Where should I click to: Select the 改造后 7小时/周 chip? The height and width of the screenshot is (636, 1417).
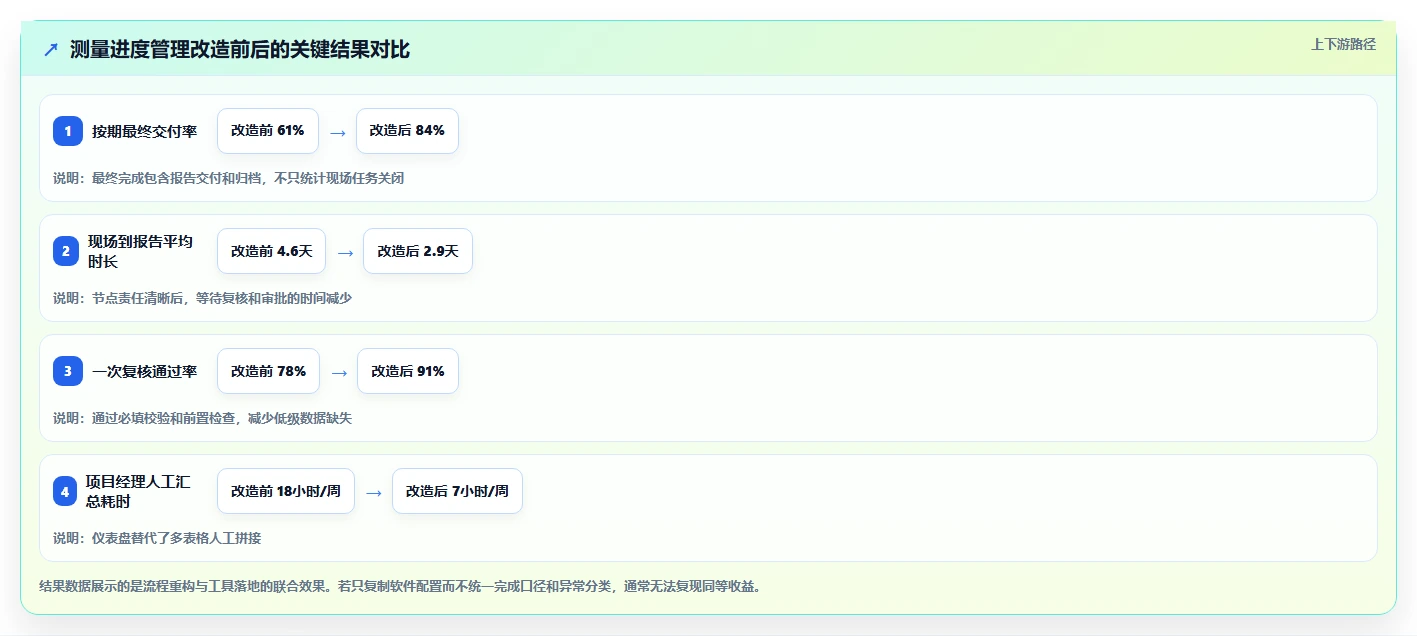click(x=457, y=491)
